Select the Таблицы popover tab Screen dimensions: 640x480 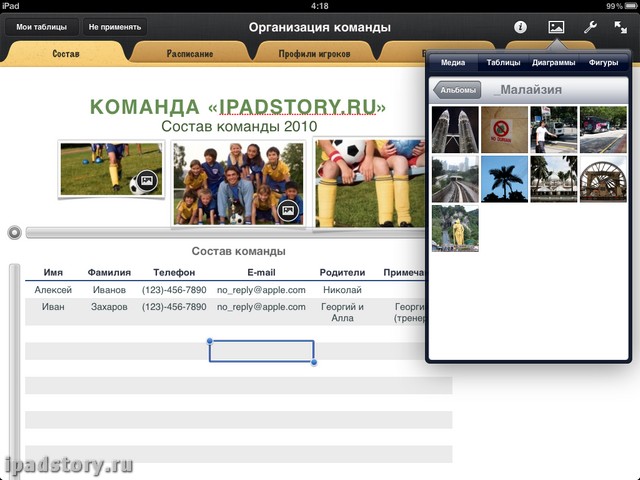tap(503, 62)
